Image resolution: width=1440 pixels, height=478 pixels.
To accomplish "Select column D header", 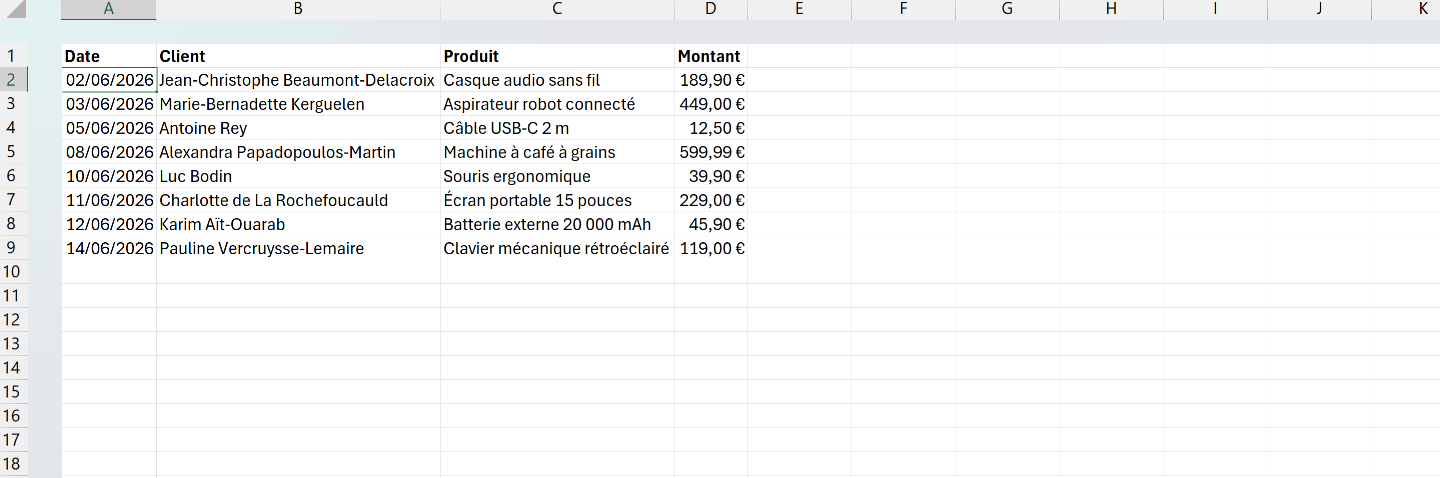I will tap(711, 9).
